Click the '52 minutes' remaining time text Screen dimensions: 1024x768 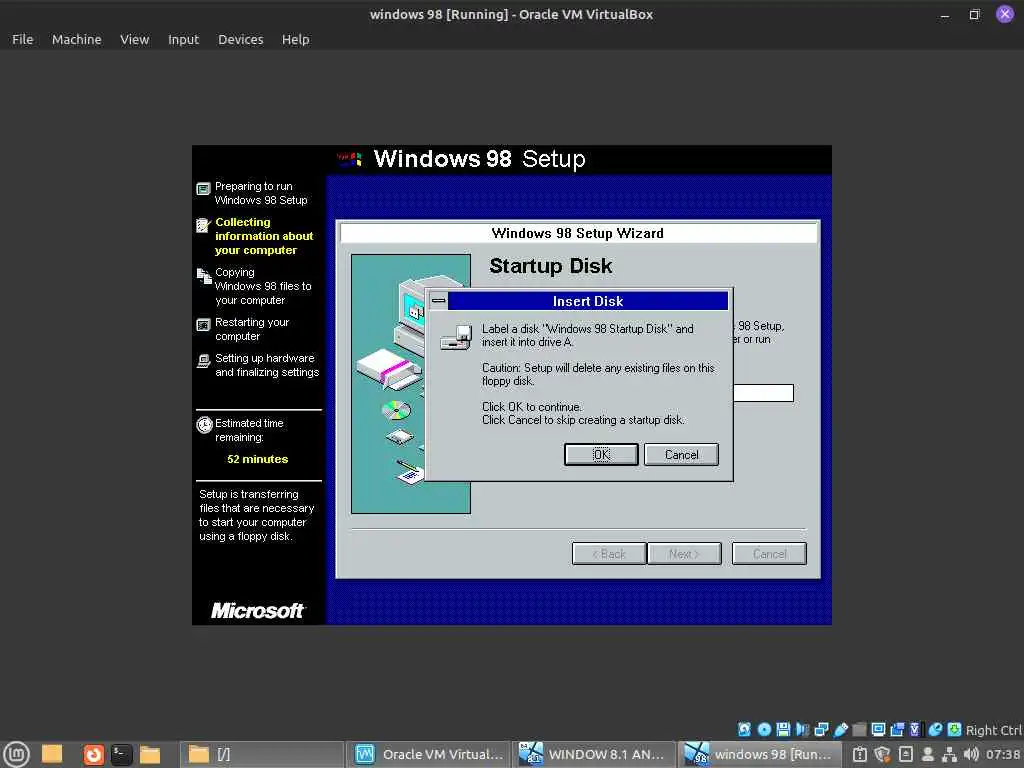tap(257, 459)
